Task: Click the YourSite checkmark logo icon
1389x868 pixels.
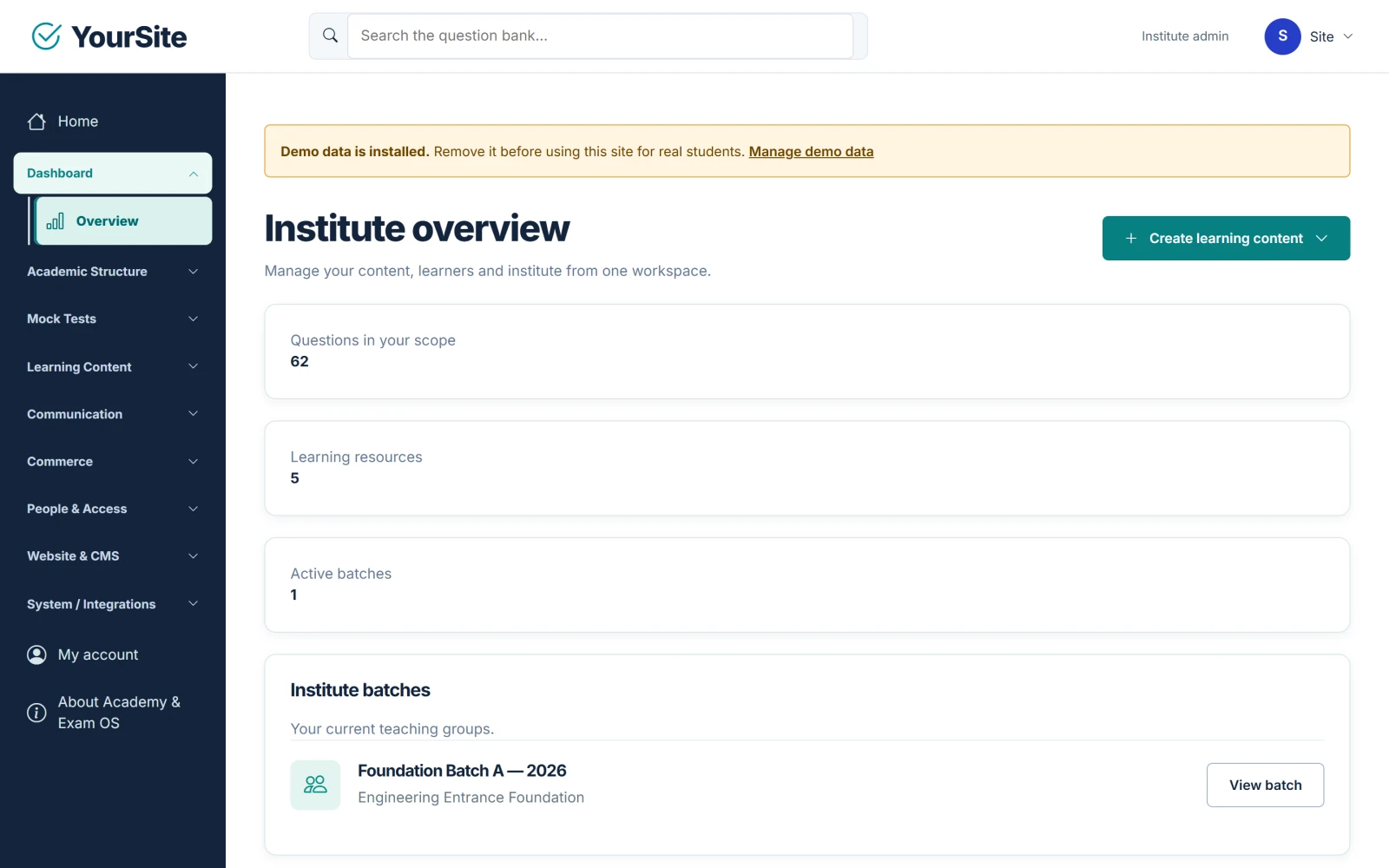Action: coord(47,36)
